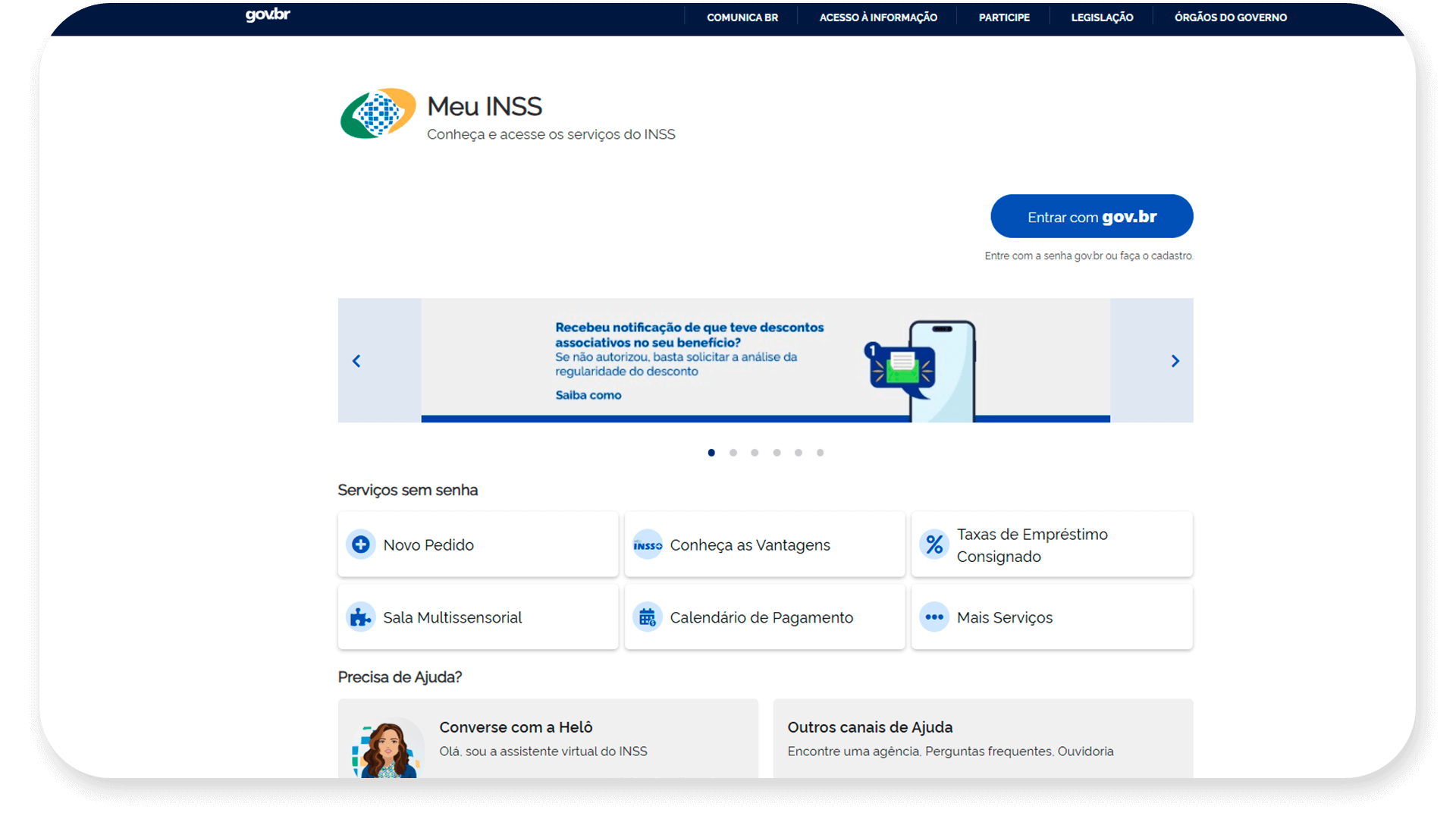
Task: Follow the Saiba como banner link
Action: (x=588, y=395)
